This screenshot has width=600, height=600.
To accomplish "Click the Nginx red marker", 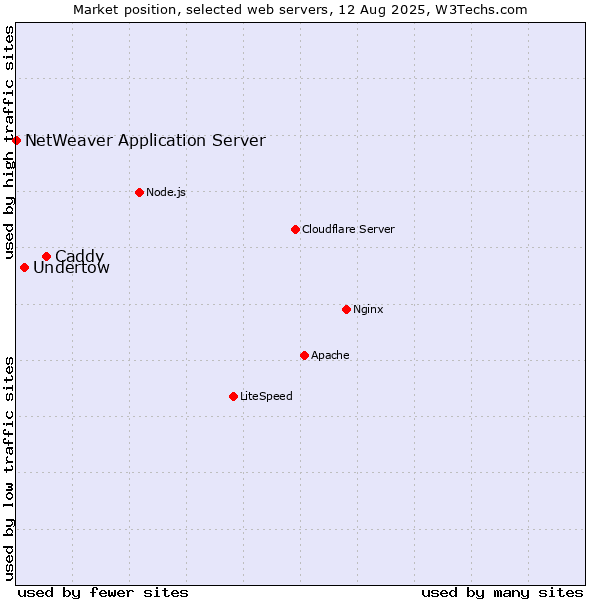I will (347, 309).
